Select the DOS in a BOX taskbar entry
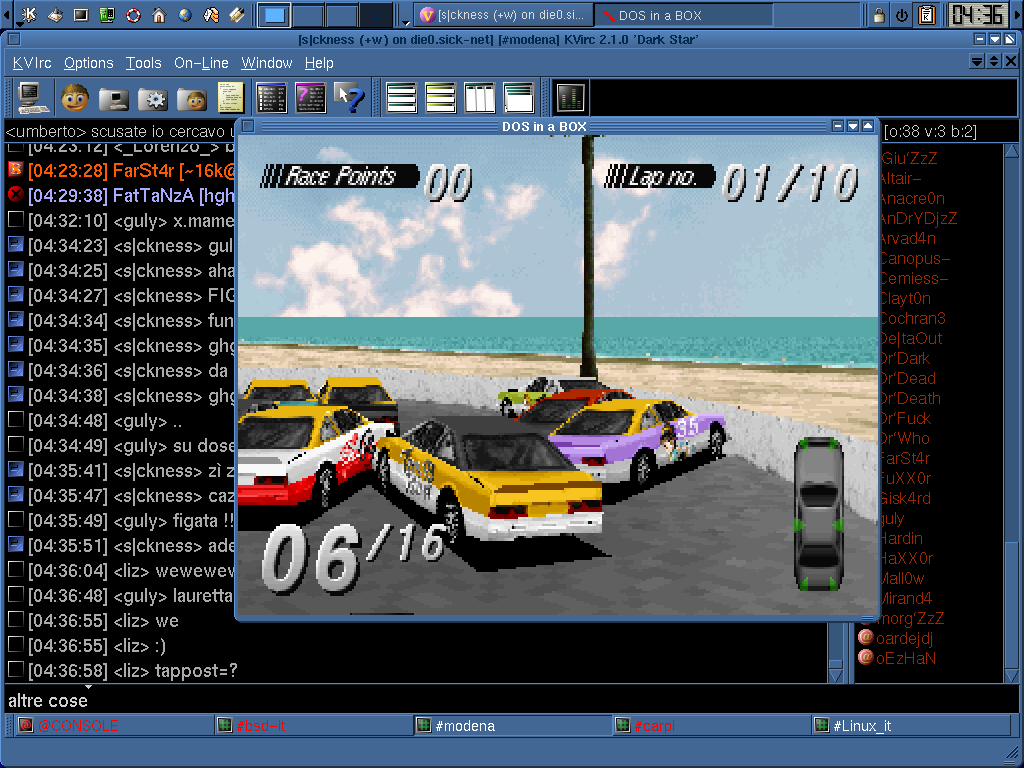This screenshot has width=1024, height=768. click(x=684, y=15)
